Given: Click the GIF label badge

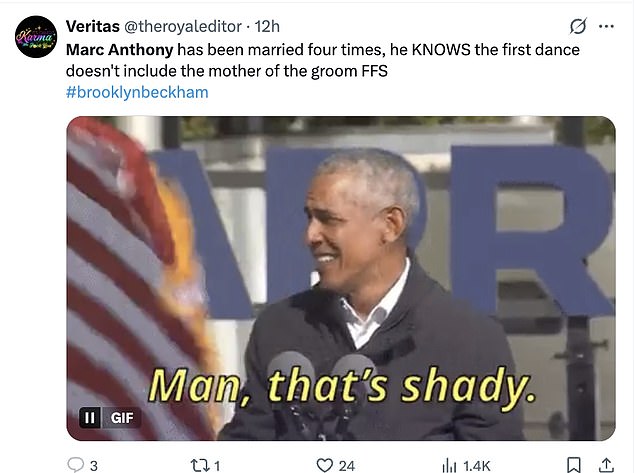Looking at the screenshot, I should [122, 417].
